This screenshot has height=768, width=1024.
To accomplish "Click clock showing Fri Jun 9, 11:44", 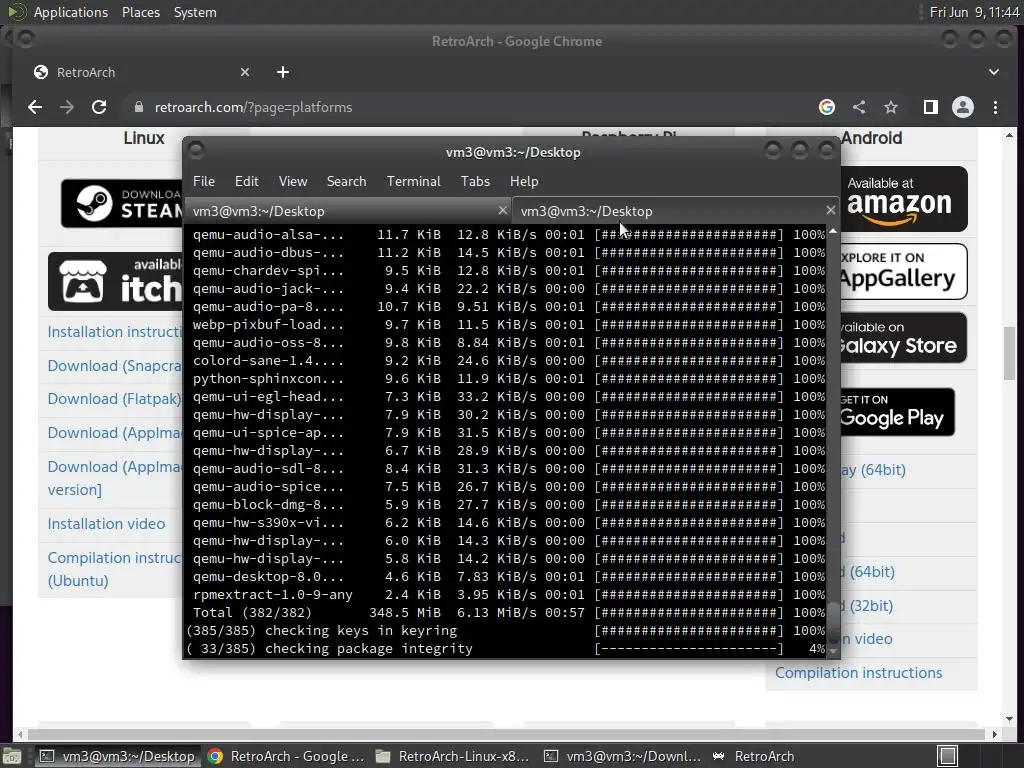I will pyautogui.click(x=974, y=12).
